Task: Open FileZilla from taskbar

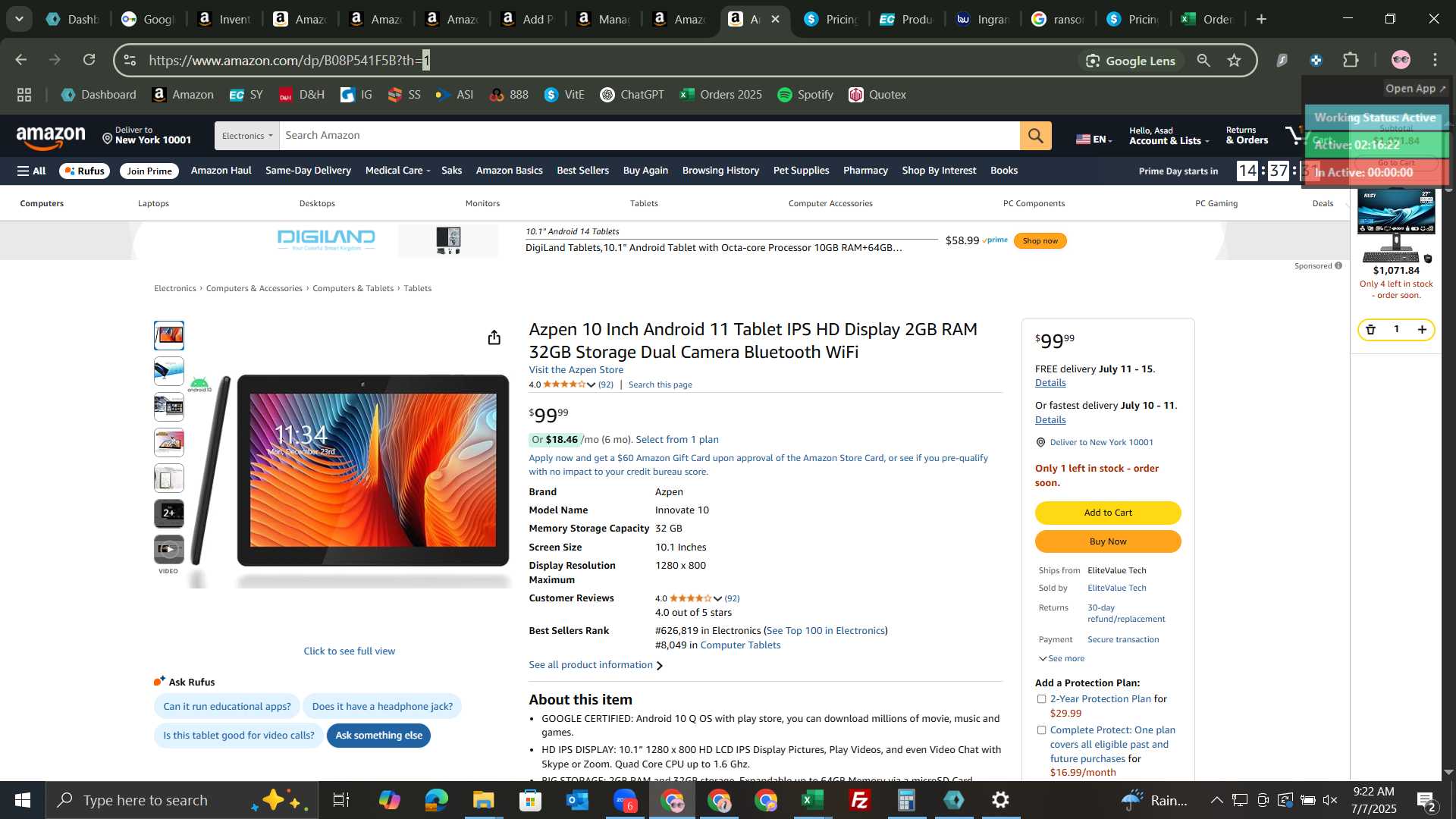Action: [860, 800]
